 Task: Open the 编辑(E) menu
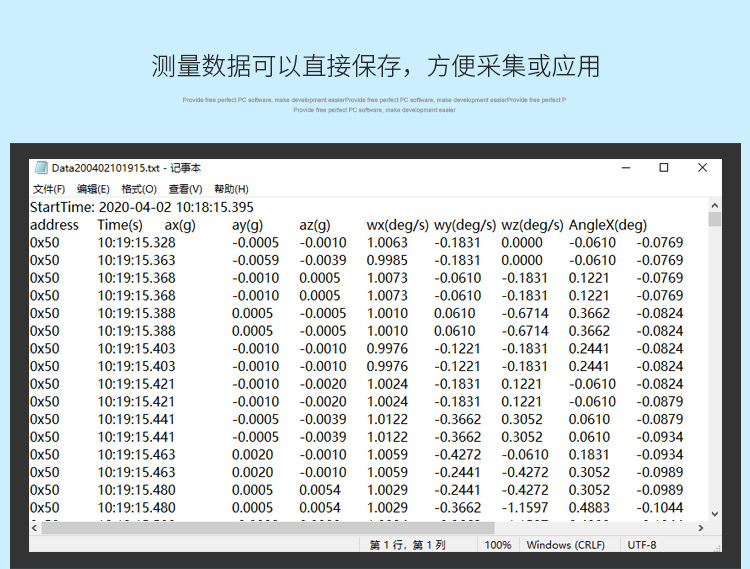point(93,189)
